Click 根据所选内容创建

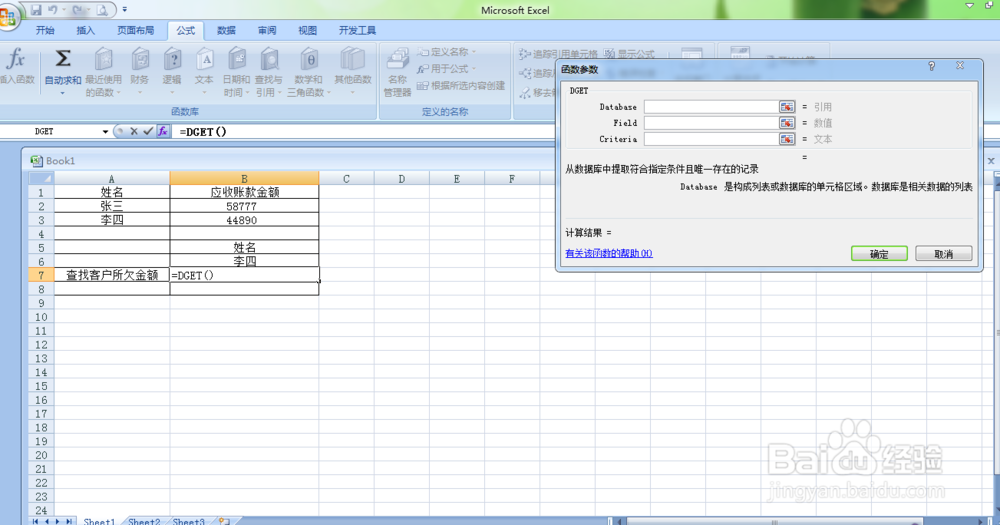point(461,85)
